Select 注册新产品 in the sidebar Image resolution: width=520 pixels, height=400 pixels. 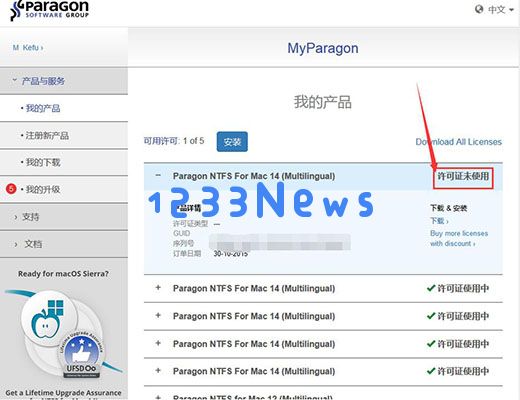[47, 135]
